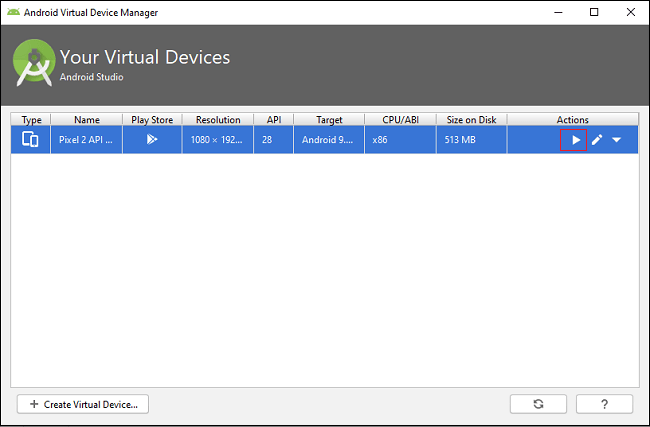Minimize the Android Virtual Device Manager window

[x=558, y=12]
